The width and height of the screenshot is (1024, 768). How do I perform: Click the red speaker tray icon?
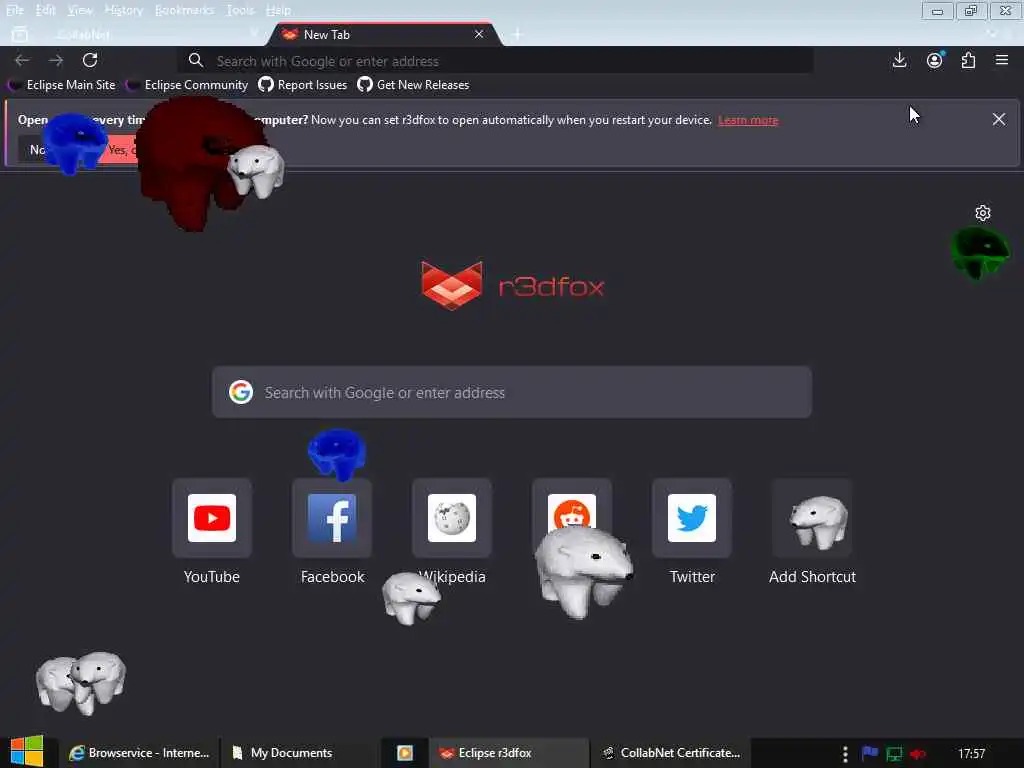click(x=918, y=754)
